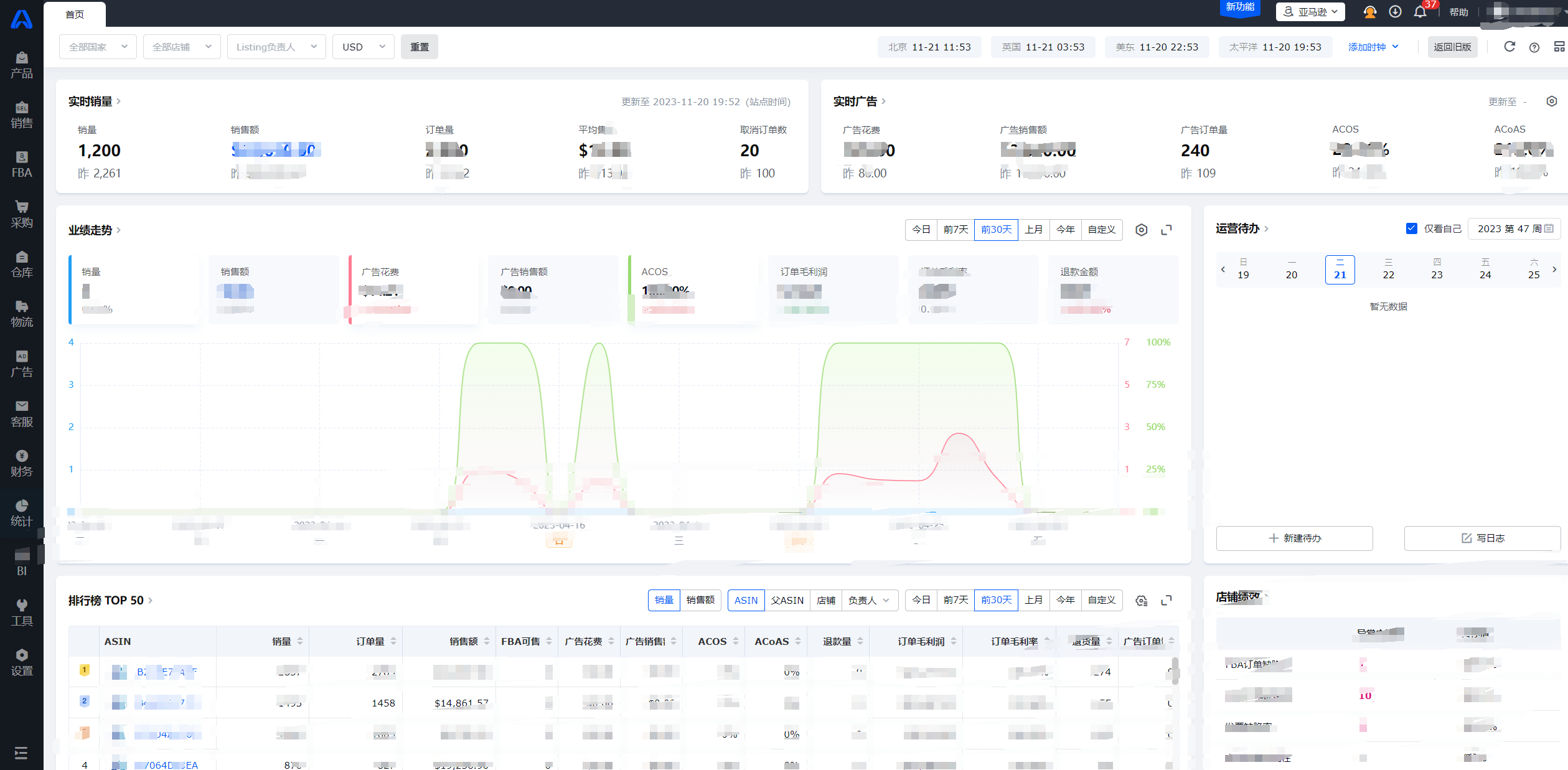Toggle the 销售额 metric card in 业绩走势
Viewport: 1568px width, 770px height.
274,289
